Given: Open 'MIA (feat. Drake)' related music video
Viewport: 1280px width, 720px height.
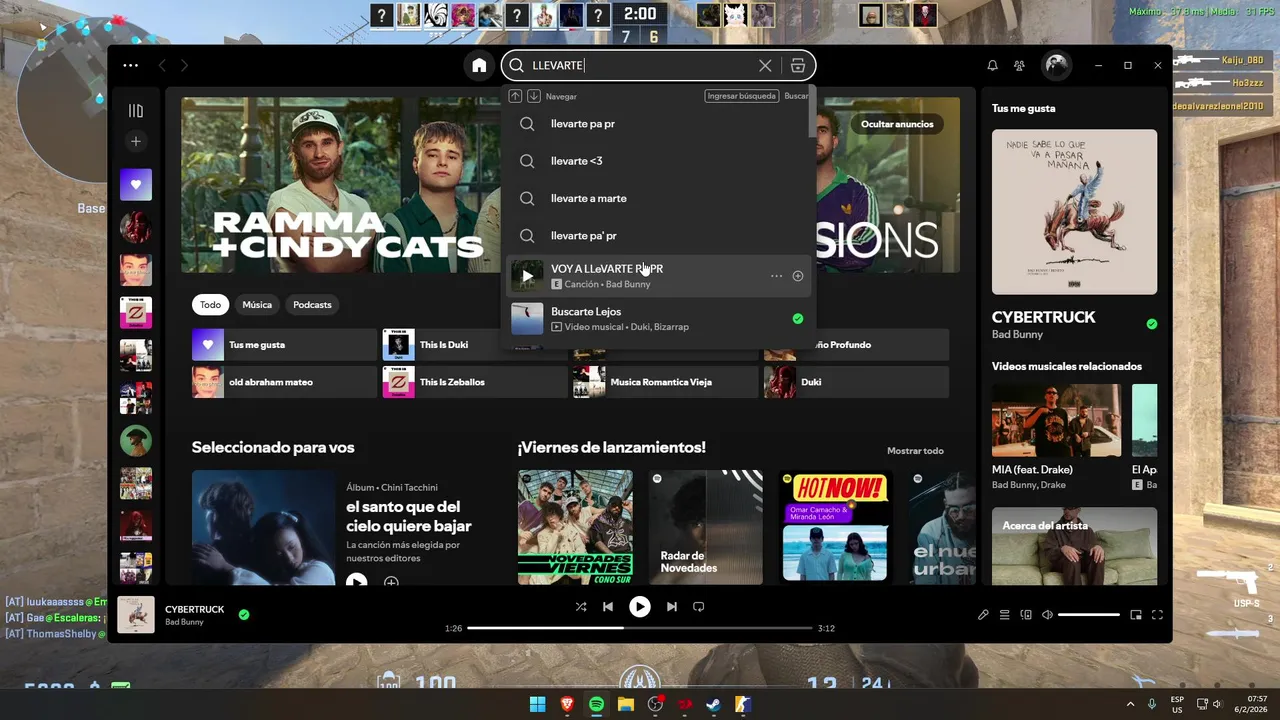Looking at the screenshot, I should point(1056,437).
